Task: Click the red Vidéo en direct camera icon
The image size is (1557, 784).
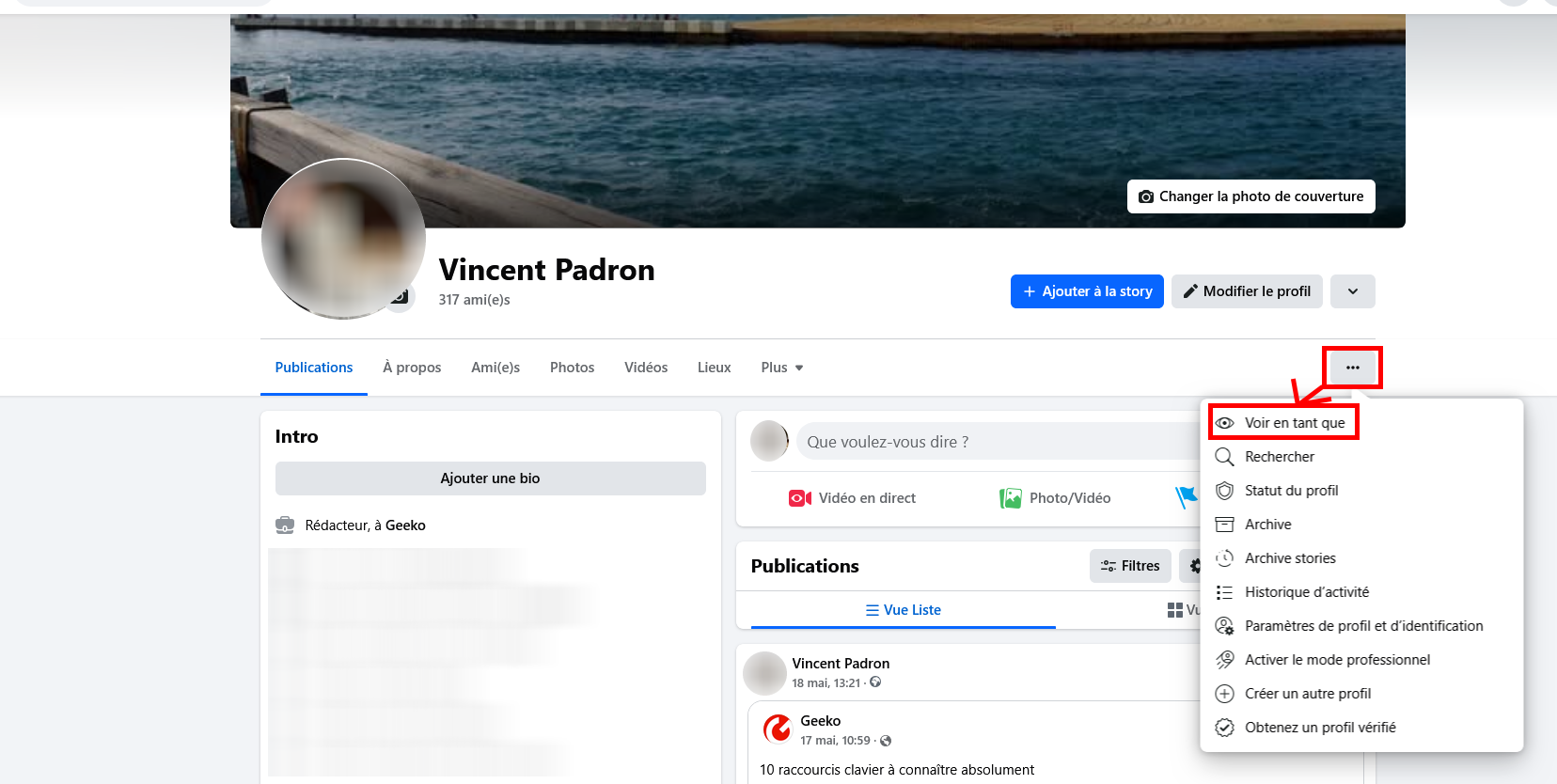Action: coord(800,498)
